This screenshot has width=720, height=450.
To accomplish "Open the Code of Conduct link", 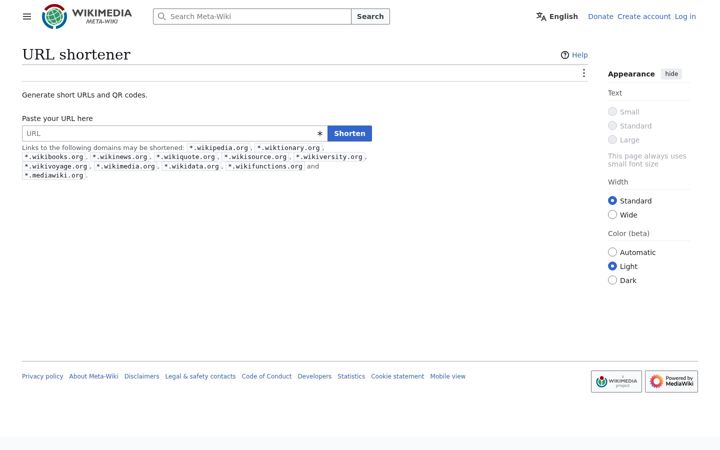I will (266, 377).
